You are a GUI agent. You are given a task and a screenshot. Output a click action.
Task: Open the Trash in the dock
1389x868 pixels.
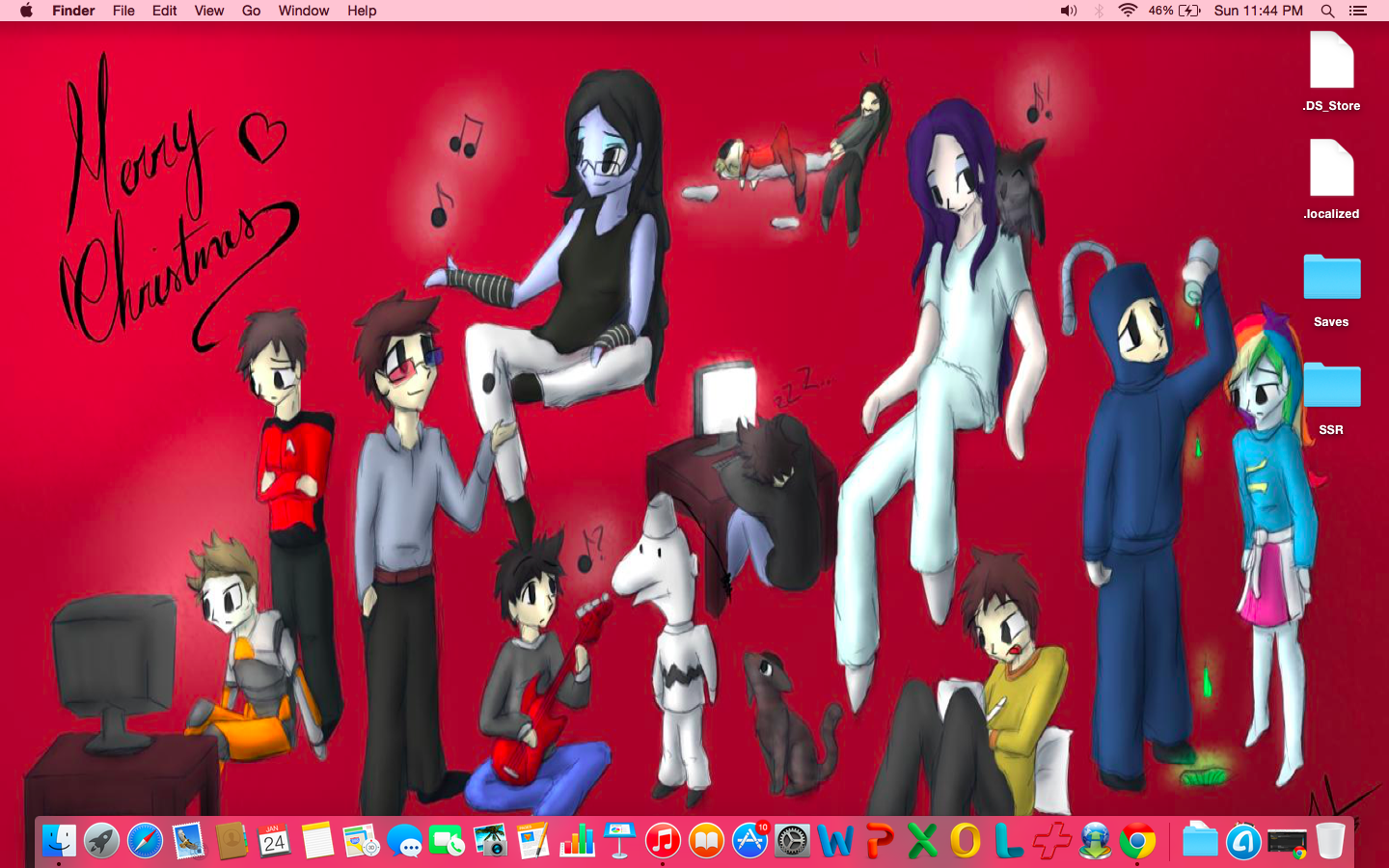(x=1330, y=841)
